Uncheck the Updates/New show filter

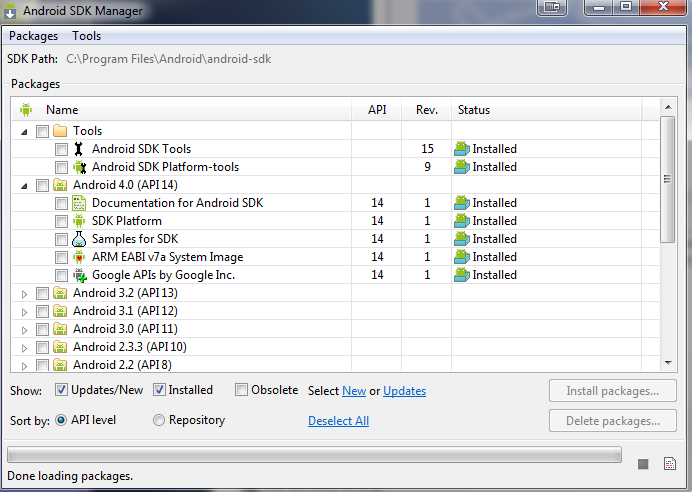click(x=61, y=390)
